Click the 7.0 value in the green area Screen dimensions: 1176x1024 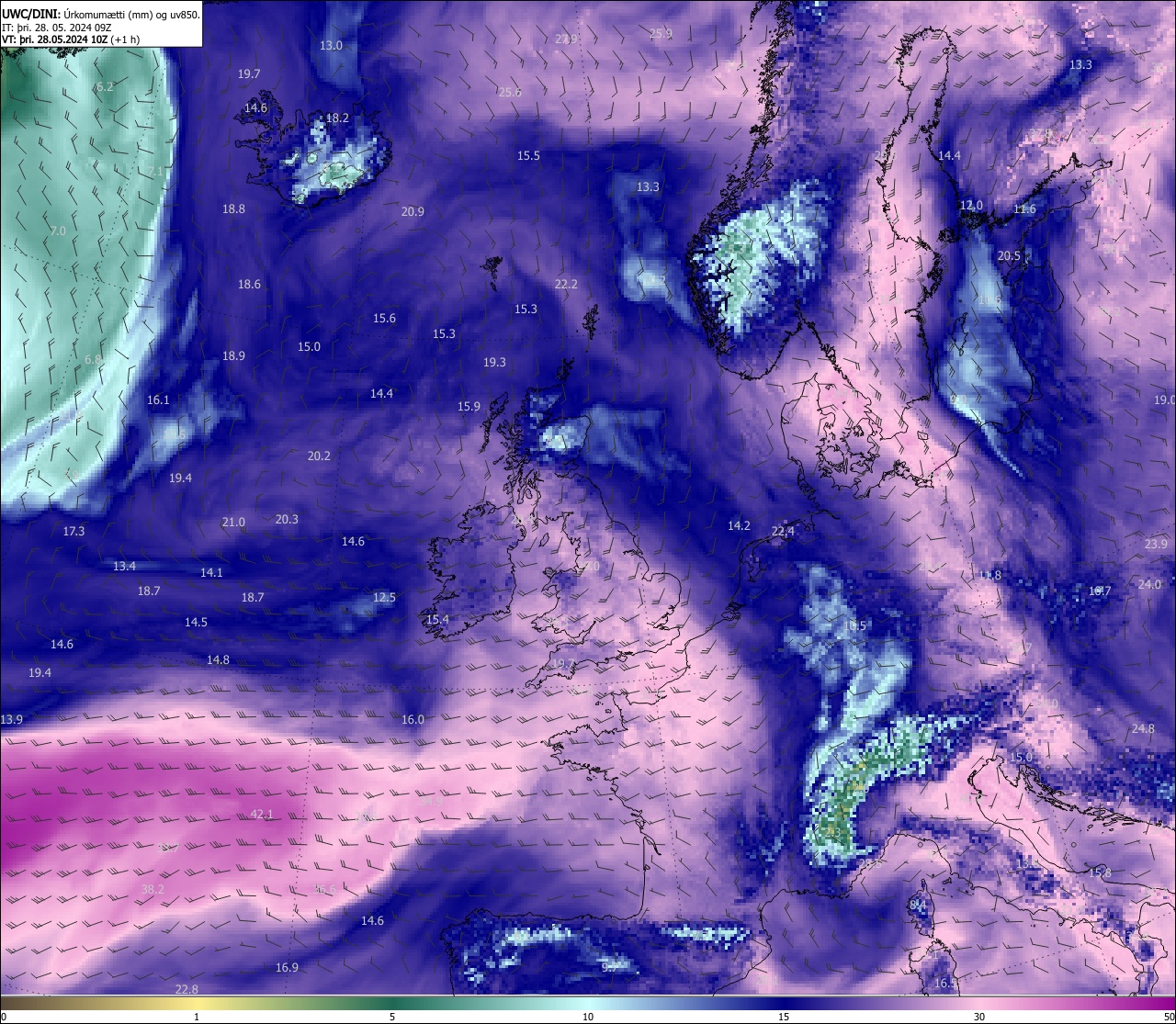tap(58, 231)
